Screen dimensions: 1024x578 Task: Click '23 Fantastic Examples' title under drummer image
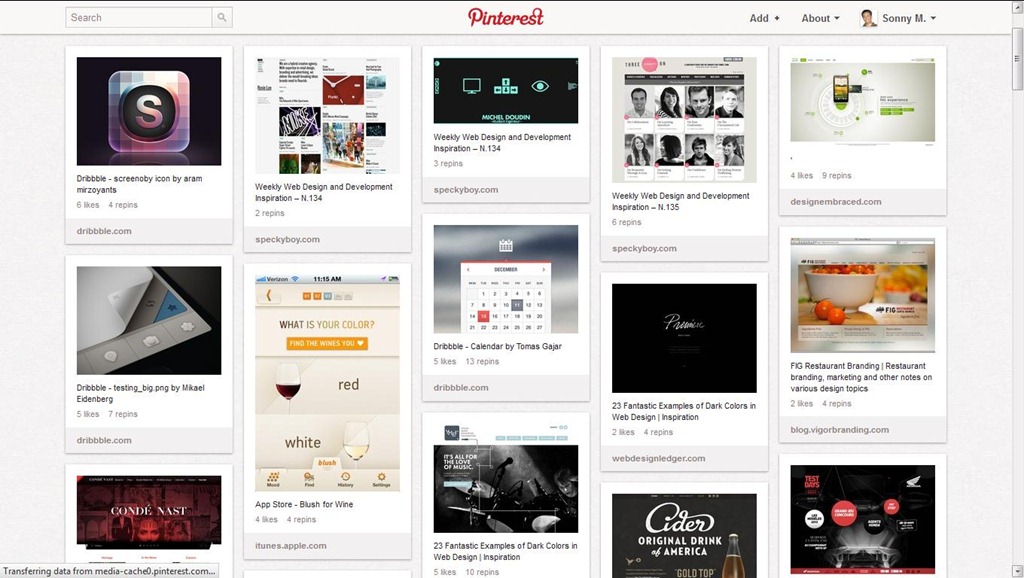click(x=505, y=551)
